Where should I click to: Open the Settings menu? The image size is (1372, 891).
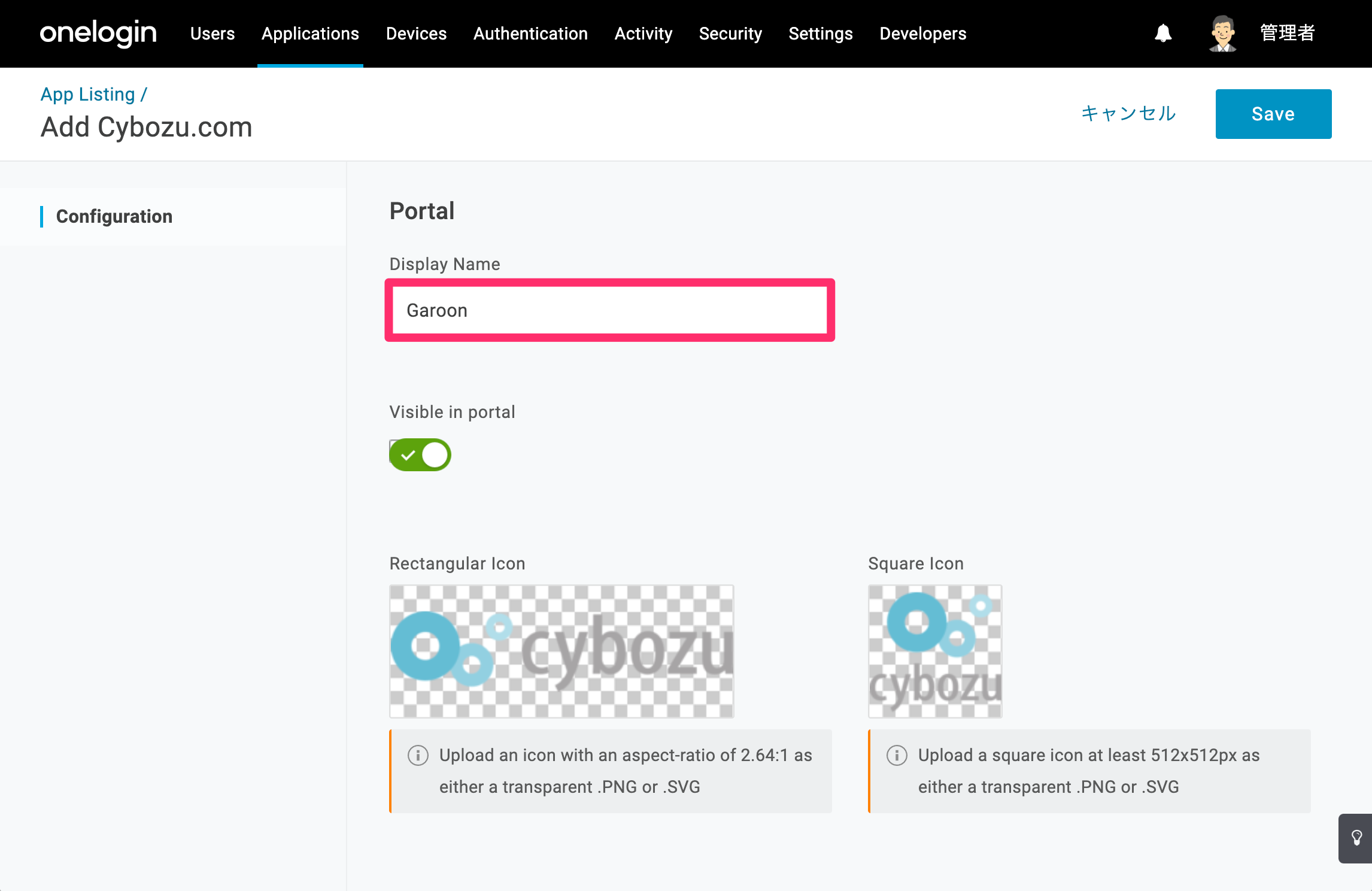[x=821, y=34]
